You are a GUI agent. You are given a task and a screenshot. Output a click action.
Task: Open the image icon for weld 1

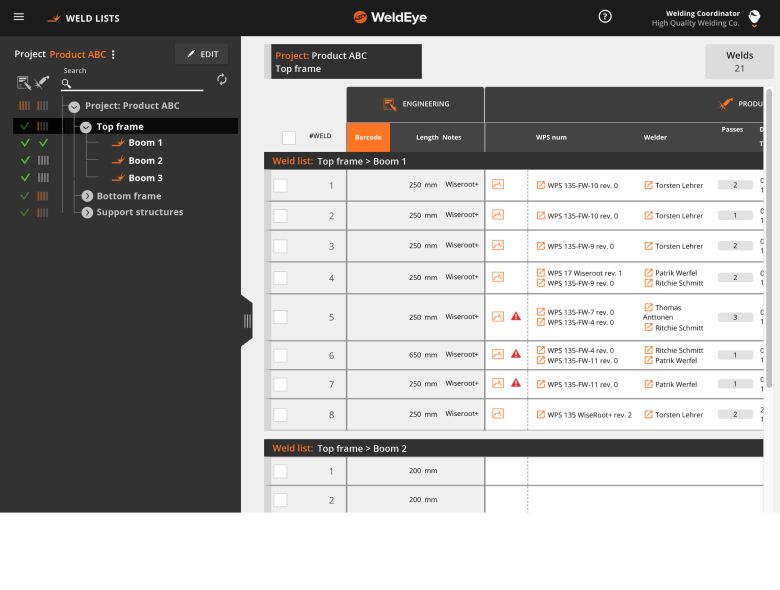tap(498, 185)
